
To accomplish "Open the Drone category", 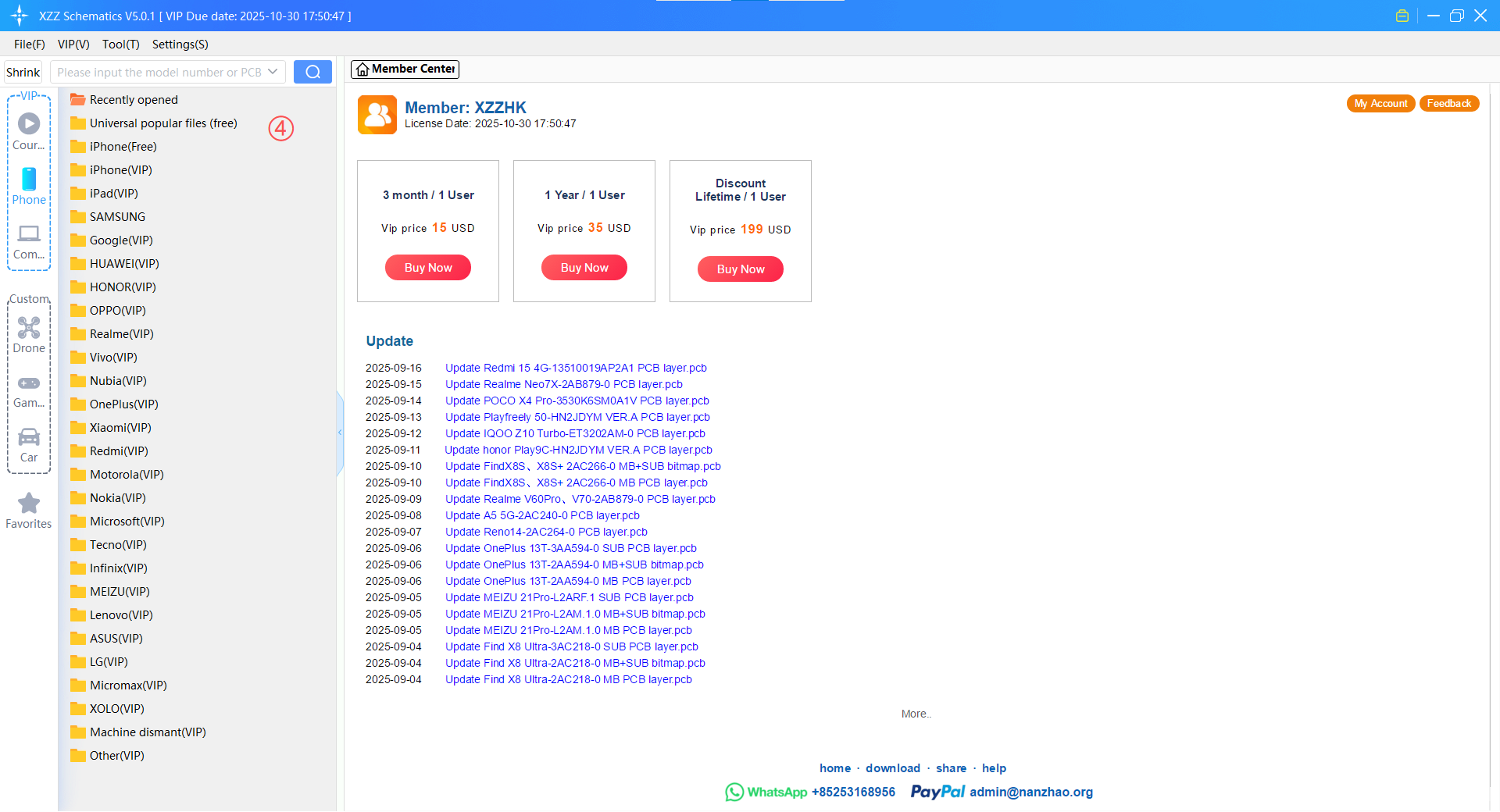I will (29, 334).
